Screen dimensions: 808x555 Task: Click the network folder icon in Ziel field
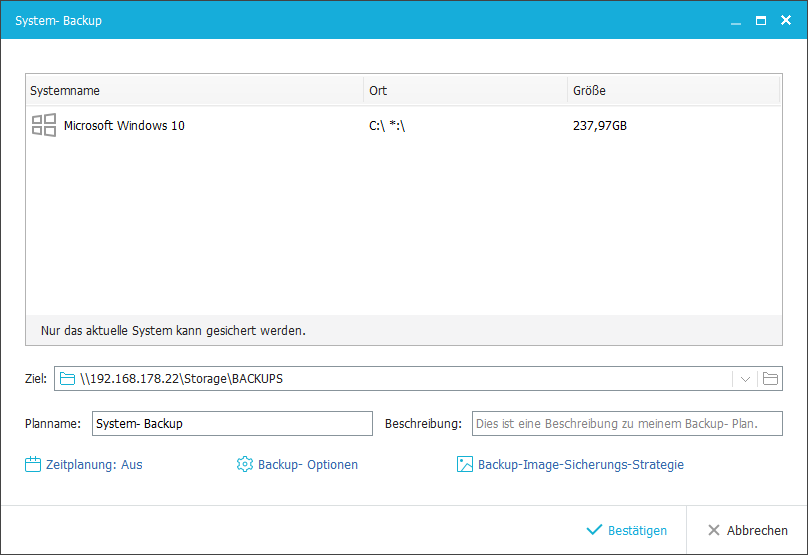coord(67,379)
